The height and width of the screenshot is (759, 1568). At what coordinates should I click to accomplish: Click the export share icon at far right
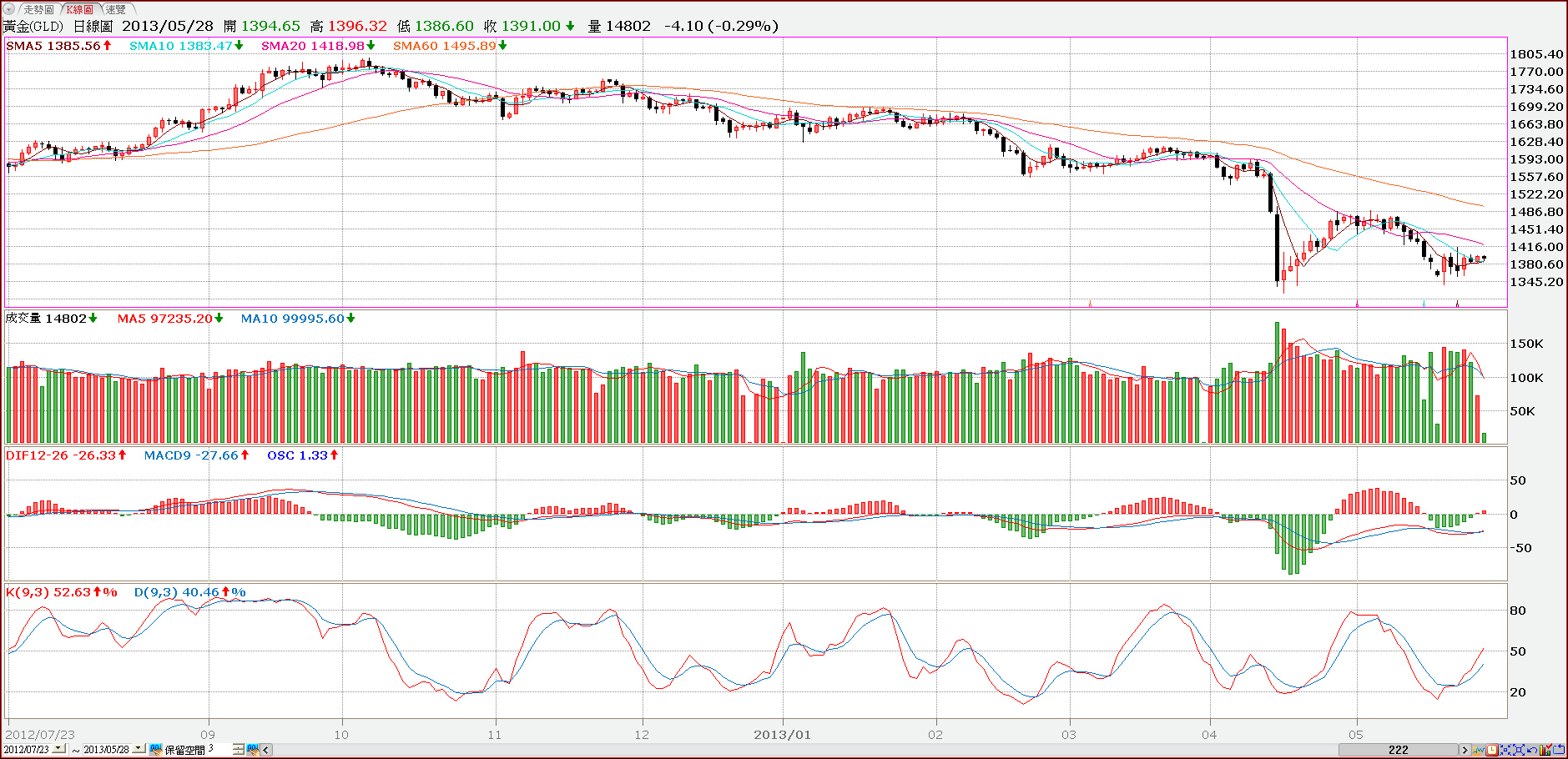(x=1559, y=750)
